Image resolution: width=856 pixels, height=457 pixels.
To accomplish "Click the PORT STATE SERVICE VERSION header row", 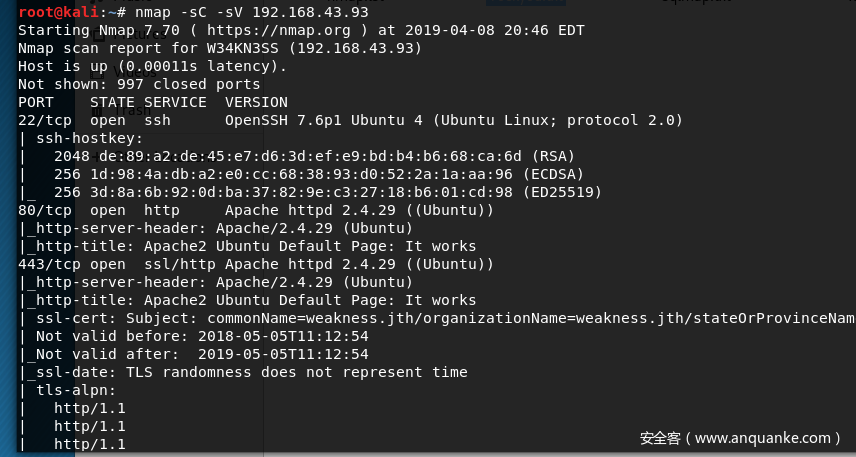I will coord(153,102).
